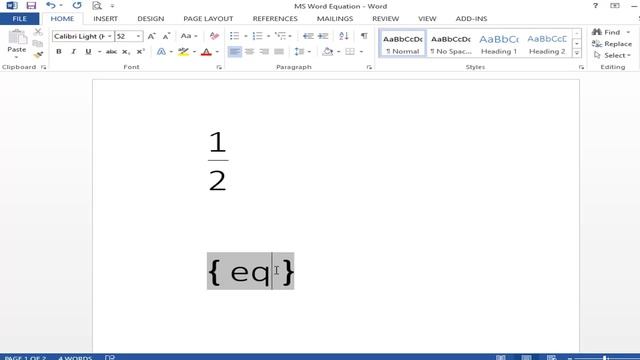Open Print Preview from quick access toolbar
The width and height of the screenshot is (640, 360).
pyautogui.click(x=97, y=6)
